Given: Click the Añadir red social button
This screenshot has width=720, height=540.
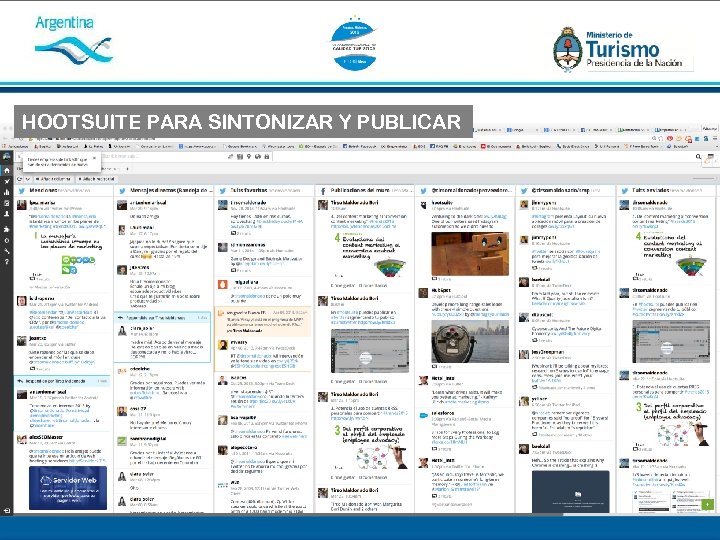Looking at the screenshot, I should 96,179.
